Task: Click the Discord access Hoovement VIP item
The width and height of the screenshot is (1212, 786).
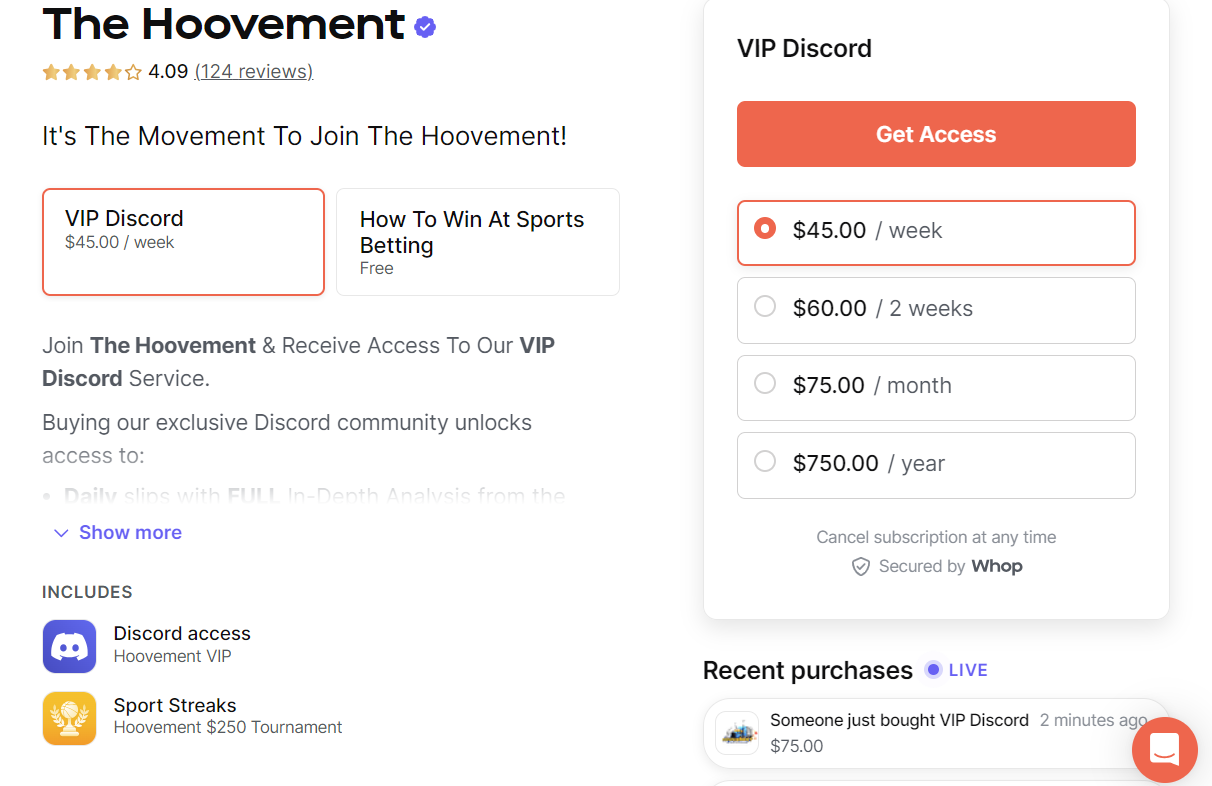Action: [x=182, y=644]
